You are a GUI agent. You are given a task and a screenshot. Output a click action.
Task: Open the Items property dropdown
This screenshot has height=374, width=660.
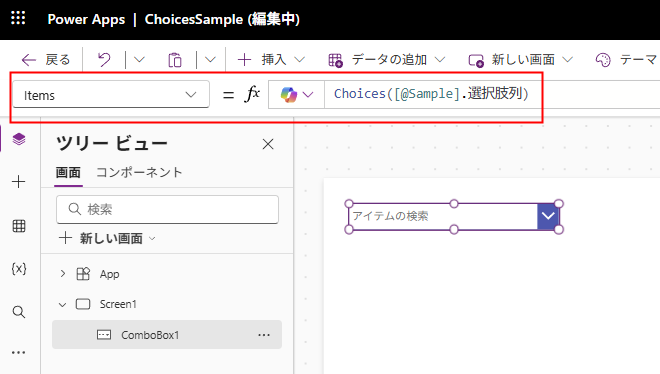[x=111, y=95]
